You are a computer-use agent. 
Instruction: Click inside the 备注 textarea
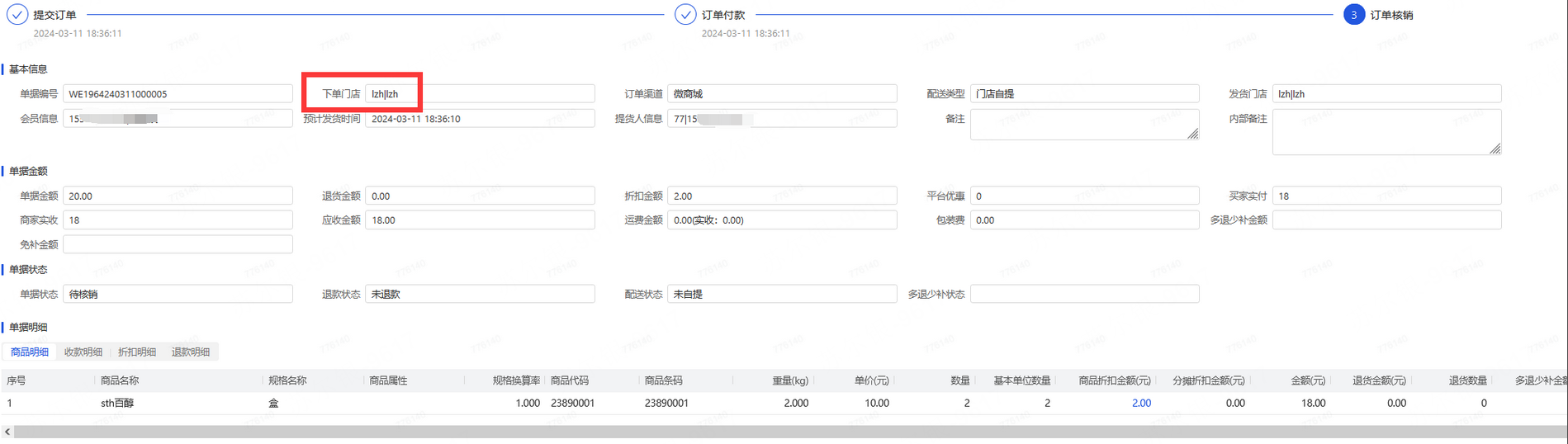[x=1084, y=125]
